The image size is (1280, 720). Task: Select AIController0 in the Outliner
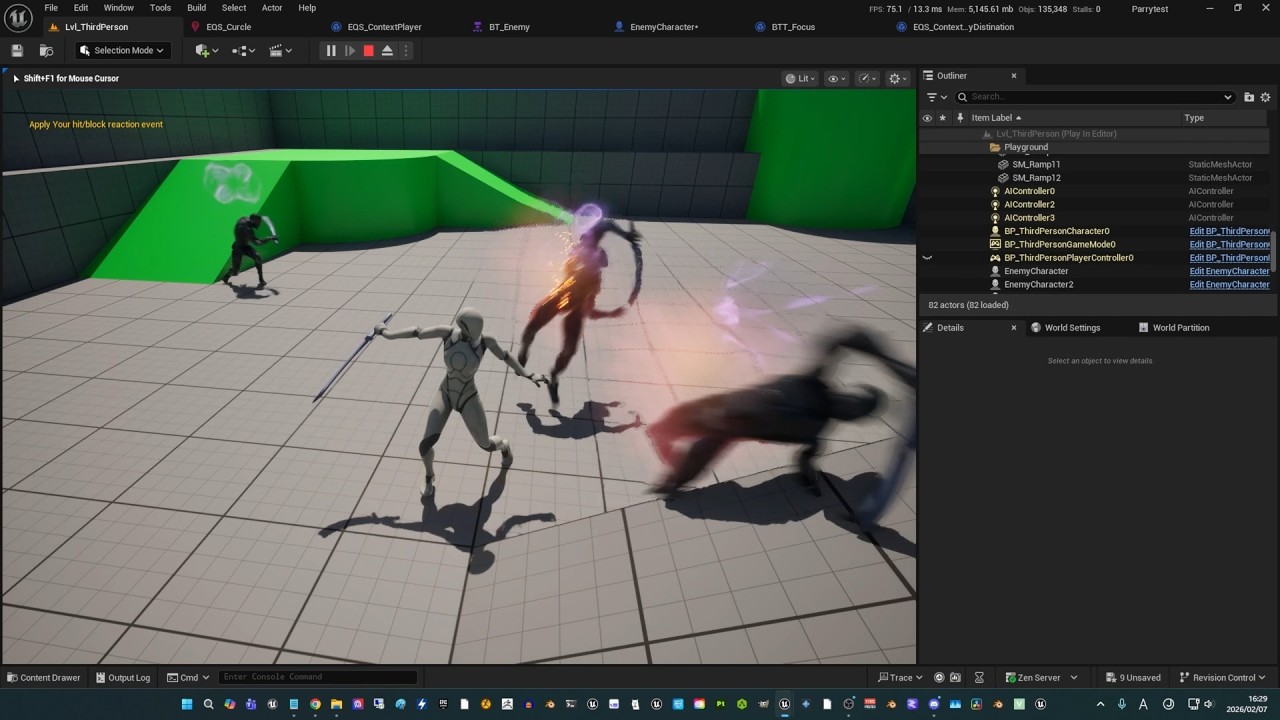(x=1029, y=191)
